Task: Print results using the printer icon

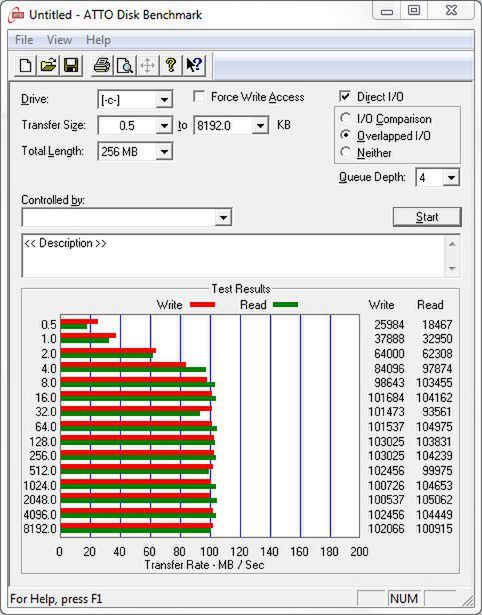Action: click(x=102, y=65)
